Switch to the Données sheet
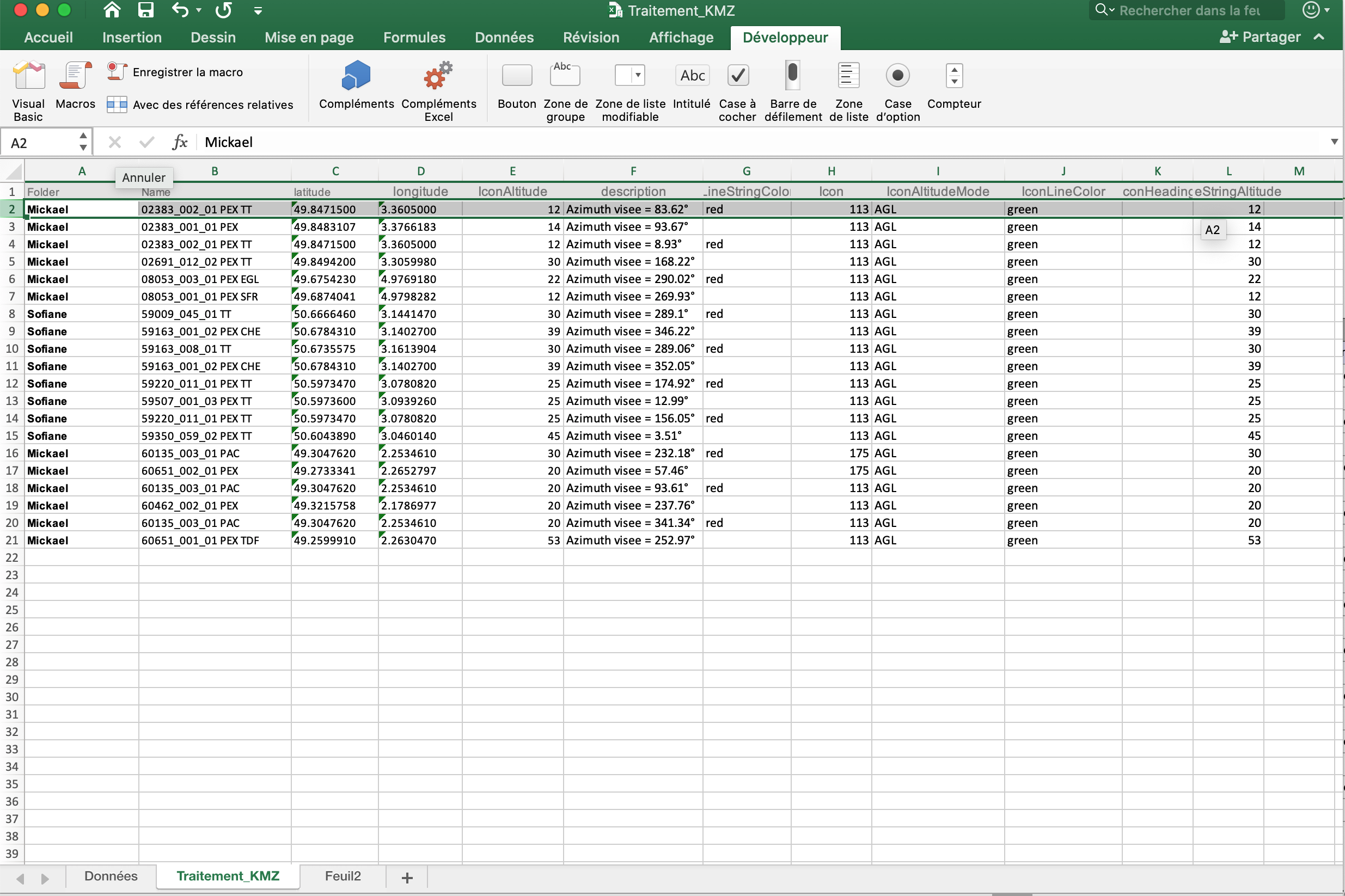The width and height of the screenshot is (1345, 896). click(111, 876)
